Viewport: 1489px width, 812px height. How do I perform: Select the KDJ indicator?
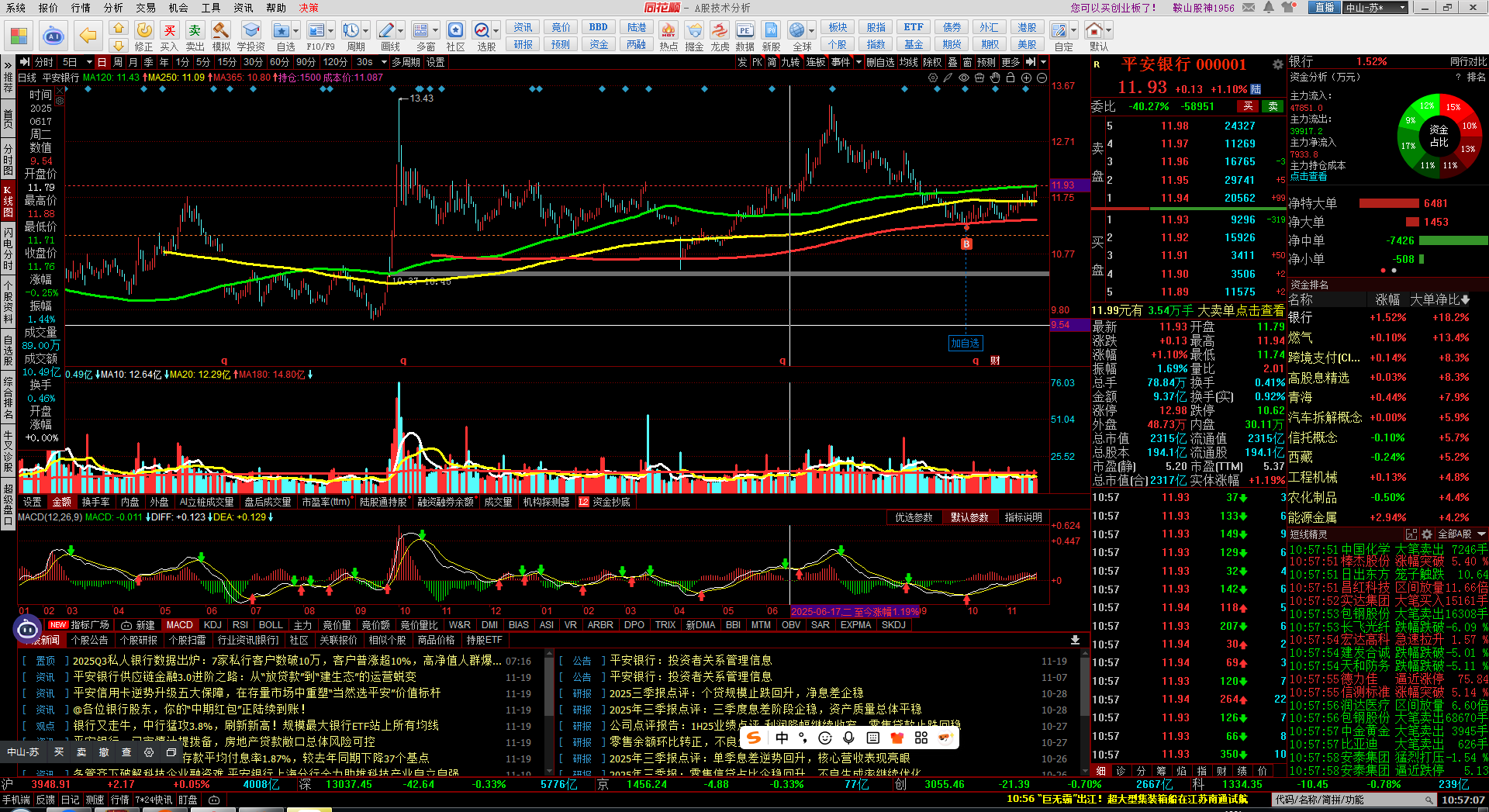pos(212,625)
